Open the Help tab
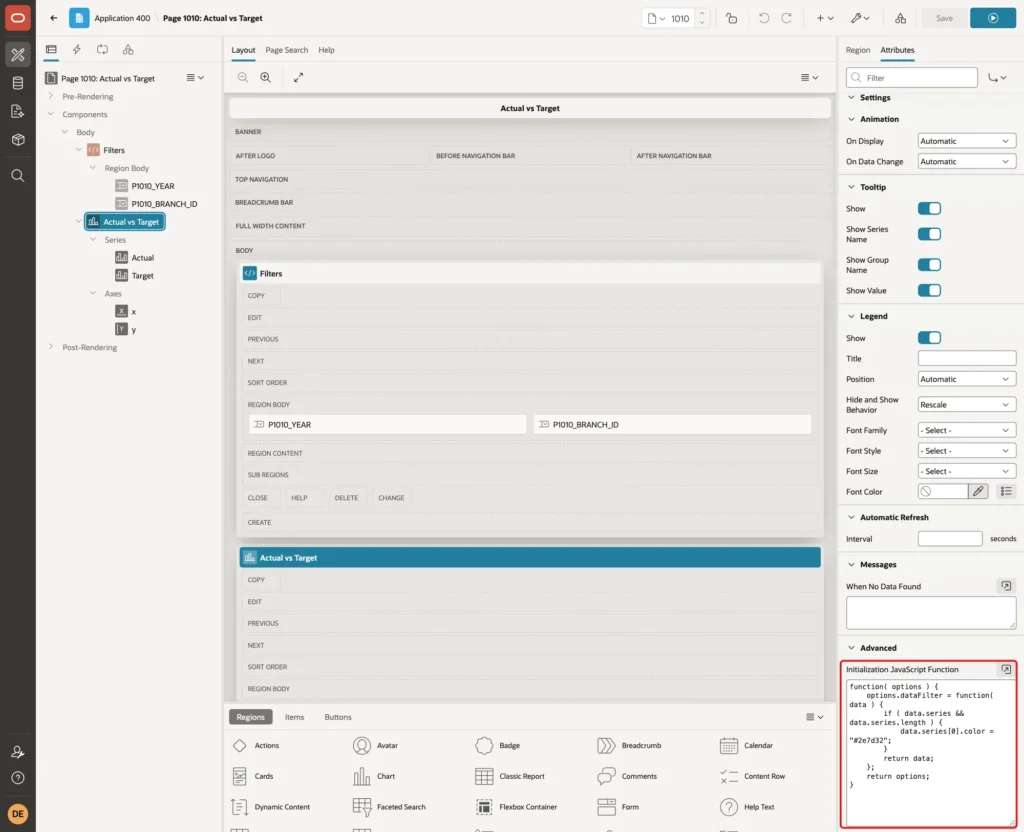Viewport: 1024px width, 832px height. (x=327, y=50)
